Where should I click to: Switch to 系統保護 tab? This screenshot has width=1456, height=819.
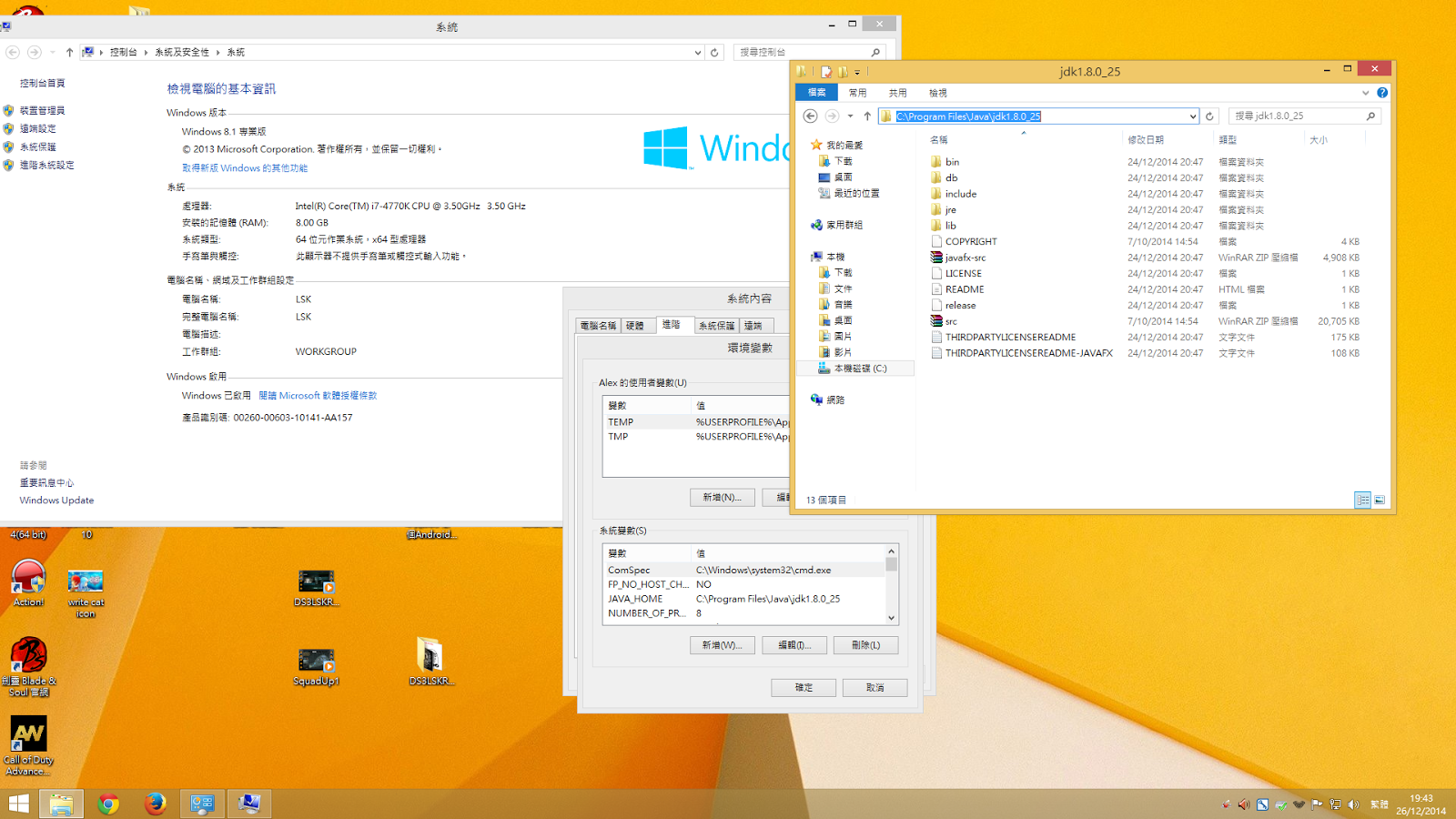716,325
